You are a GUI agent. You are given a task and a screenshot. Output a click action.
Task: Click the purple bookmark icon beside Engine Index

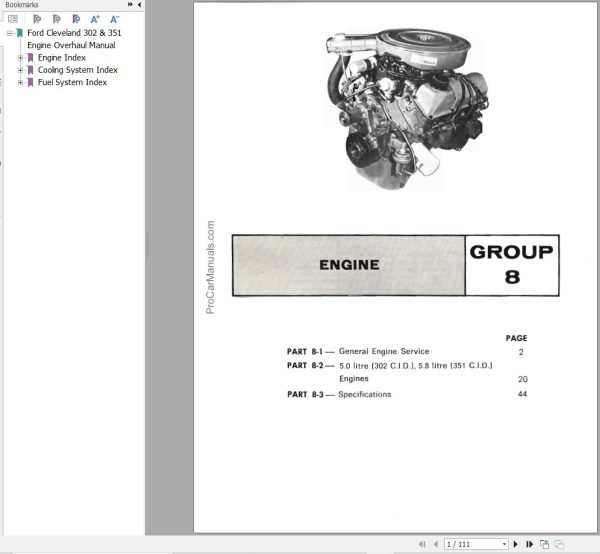(x=30, y=58)
